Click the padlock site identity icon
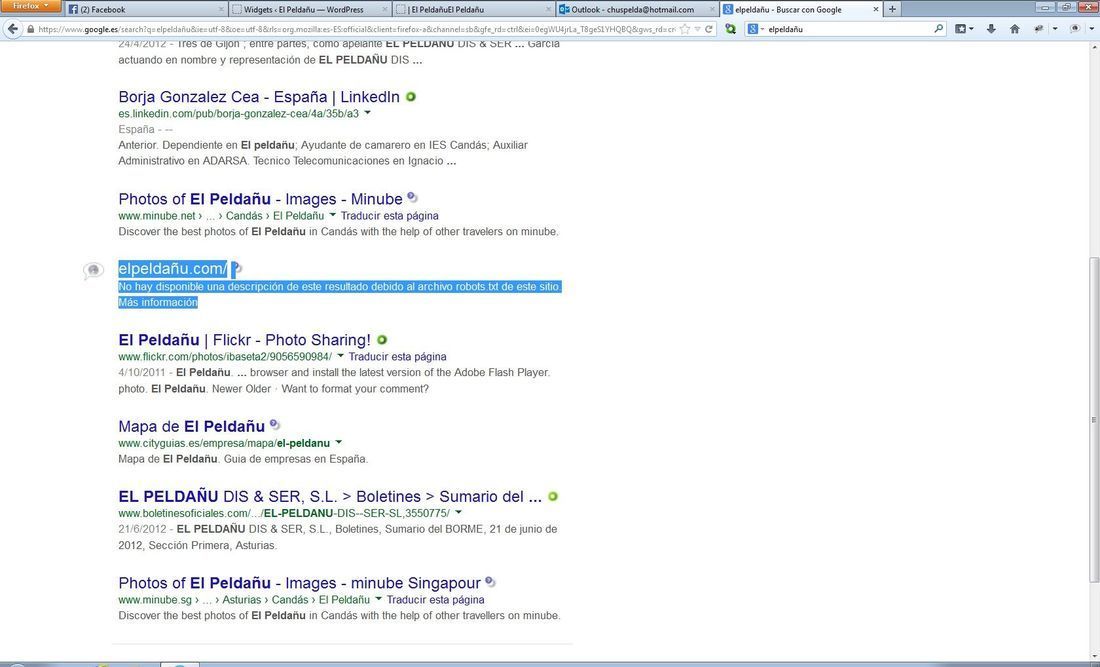 pyautogui.click(x=30, y=29)
